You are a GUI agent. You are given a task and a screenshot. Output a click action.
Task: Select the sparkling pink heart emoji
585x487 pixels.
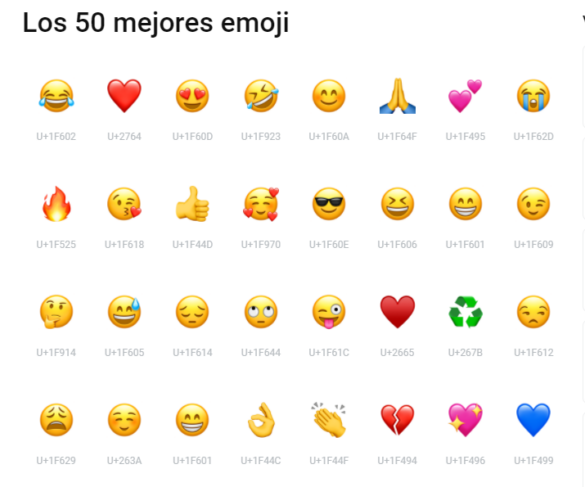coord(465,420)
